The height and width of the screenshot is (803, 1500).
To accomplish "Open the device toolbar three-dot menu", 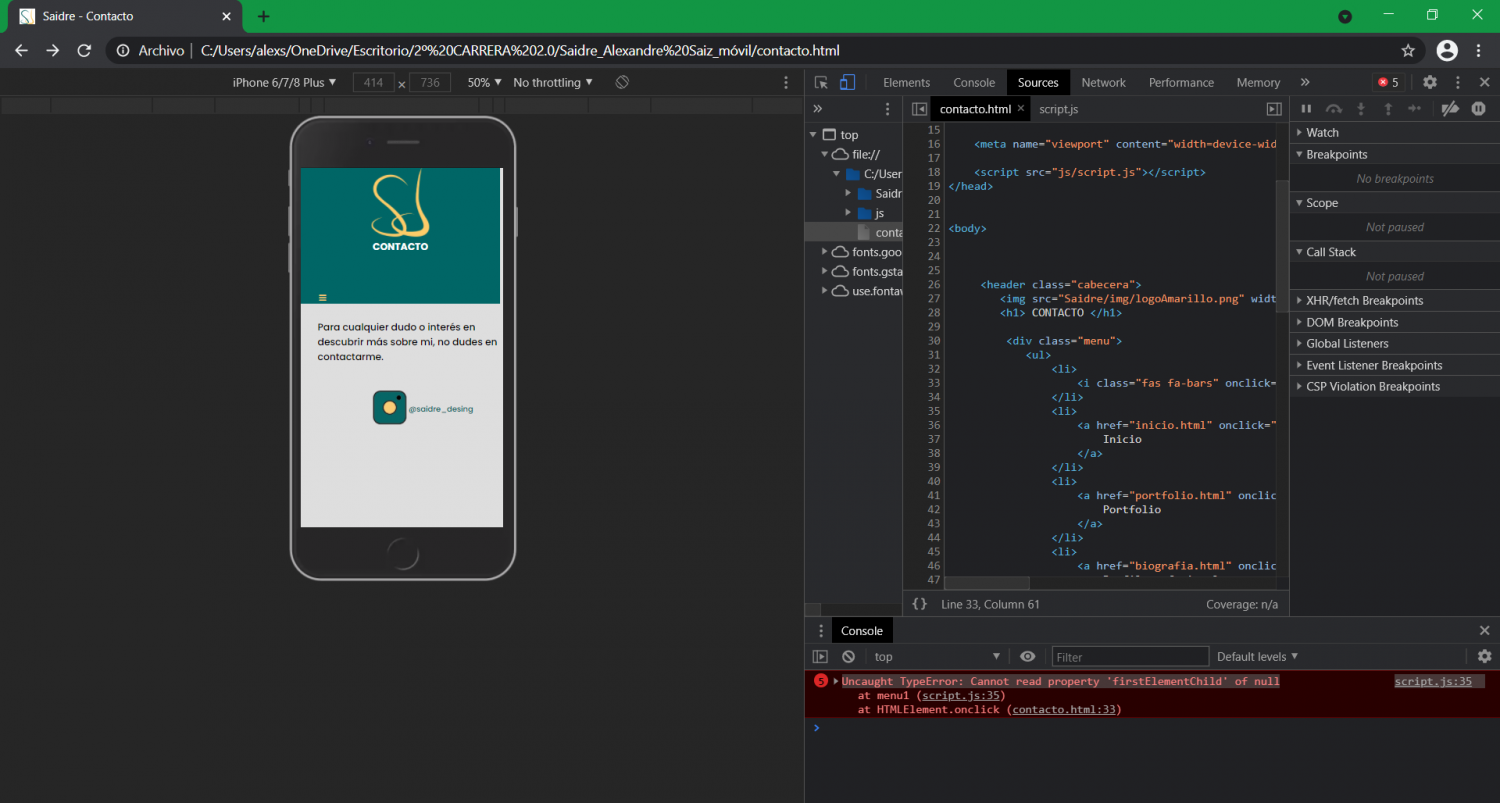I will click(x=786, y=83).
